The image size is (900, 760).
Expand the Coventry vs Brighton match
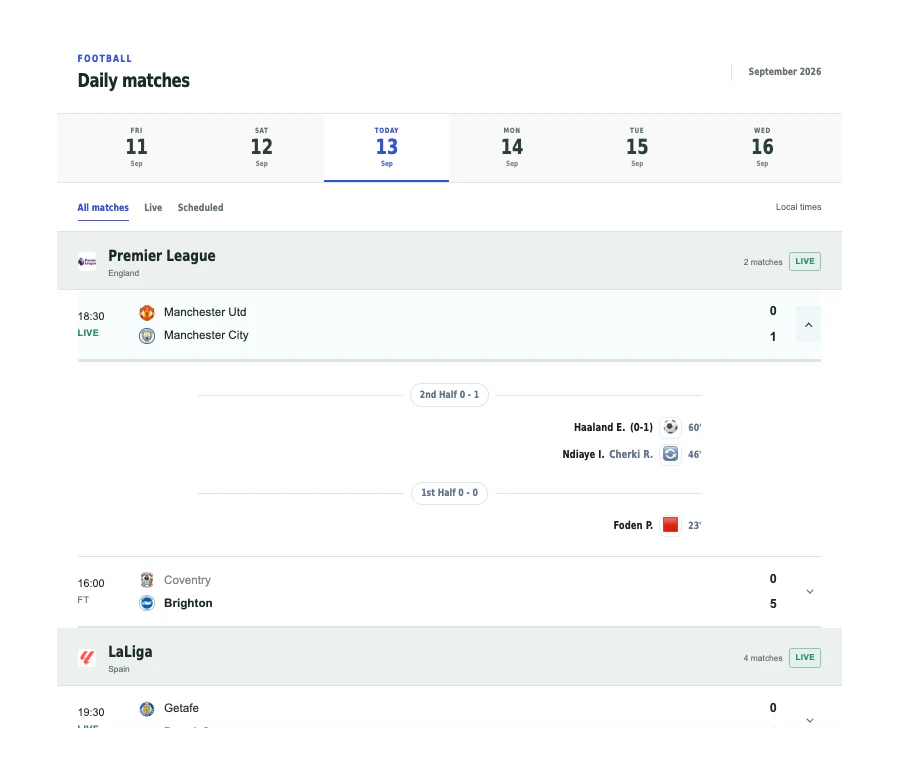(x=809, y=591)
